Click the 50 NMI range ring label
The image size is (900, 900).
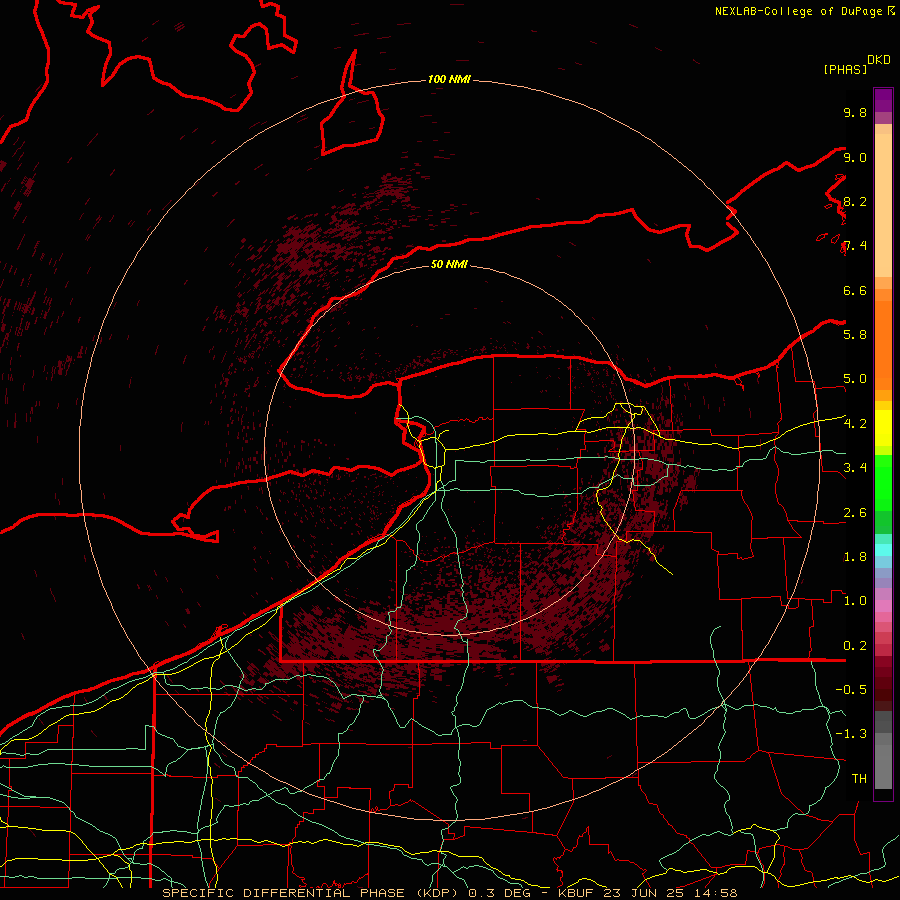click(x=449, y=264)
